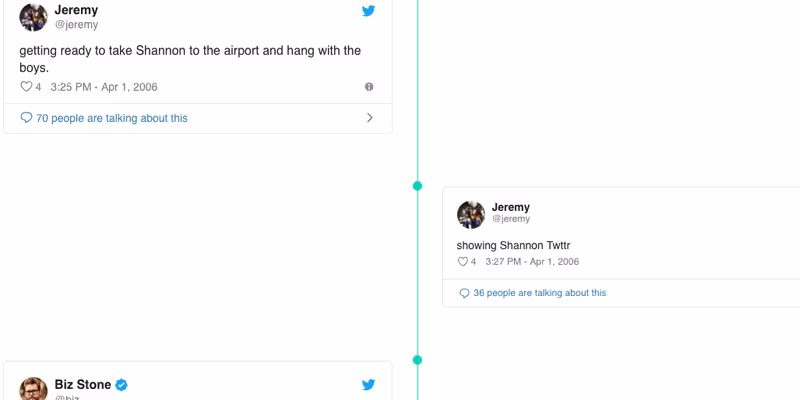
Task: Click speech bubble icon beside 70 people
Action: click(x=26, y=118)
